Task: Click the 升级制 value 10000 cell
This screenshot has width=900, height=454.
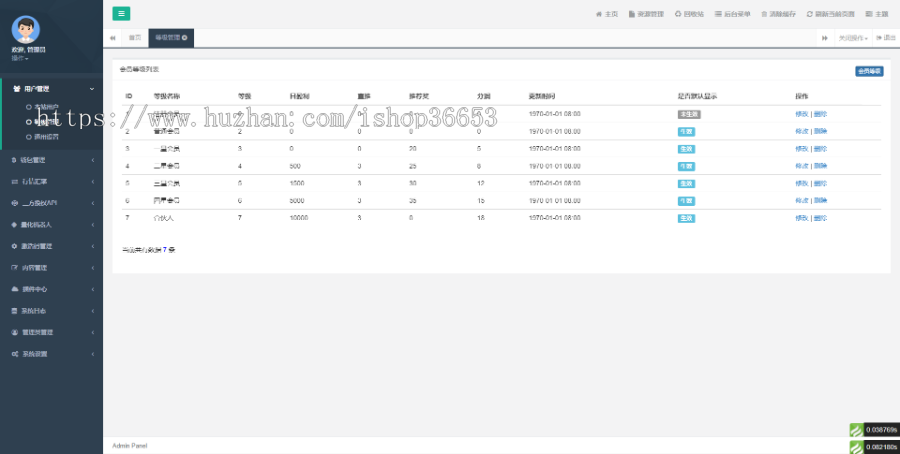Action: [x=299, y=218]
